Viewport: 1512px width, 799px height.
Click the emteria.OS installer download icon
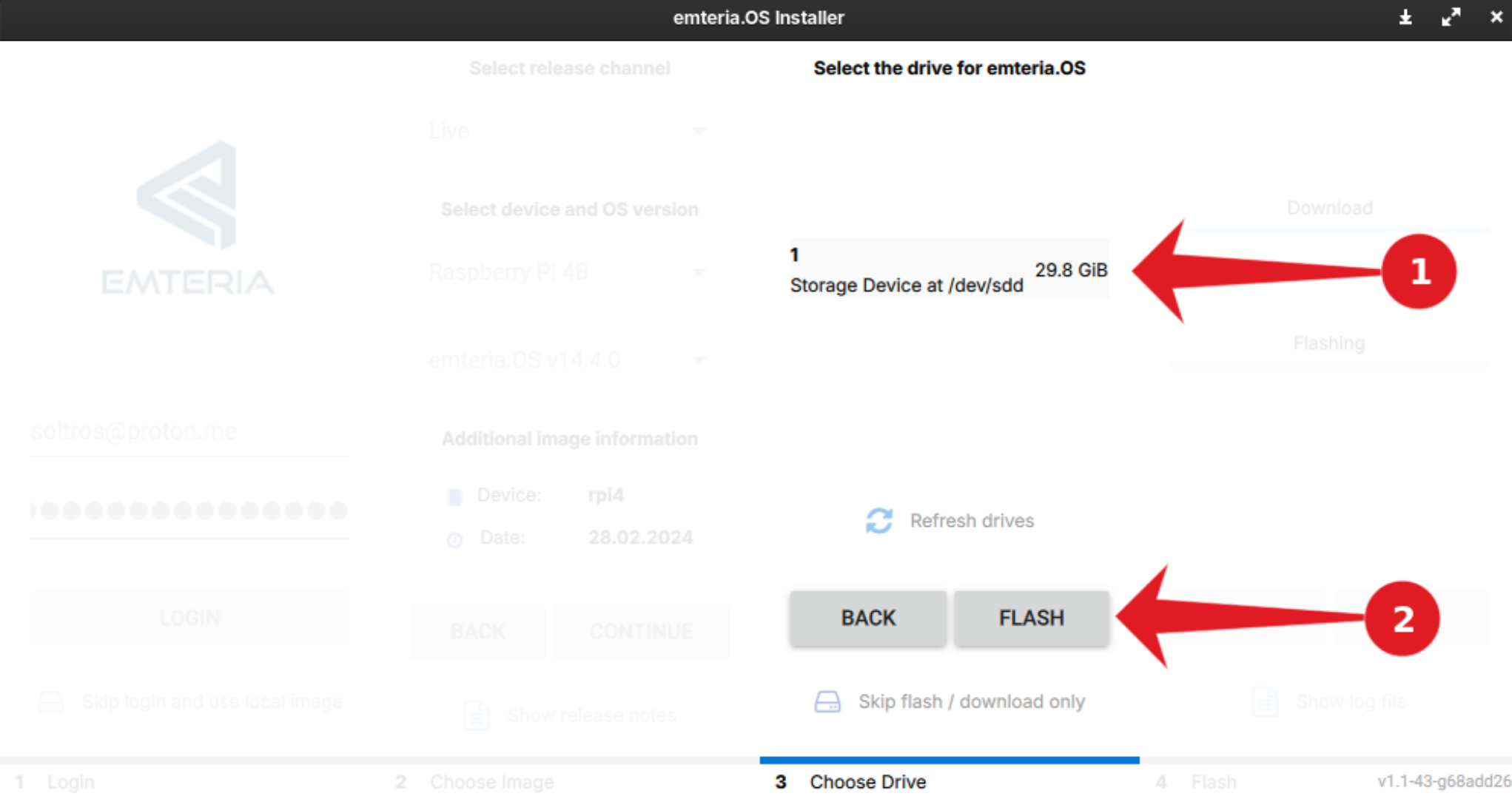1406,17
